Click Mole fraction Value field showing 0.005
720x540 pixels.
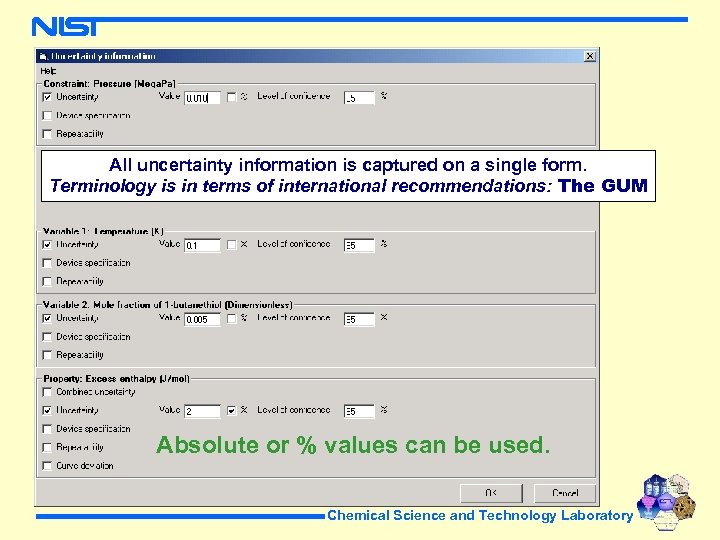click(x=202, y=319)
